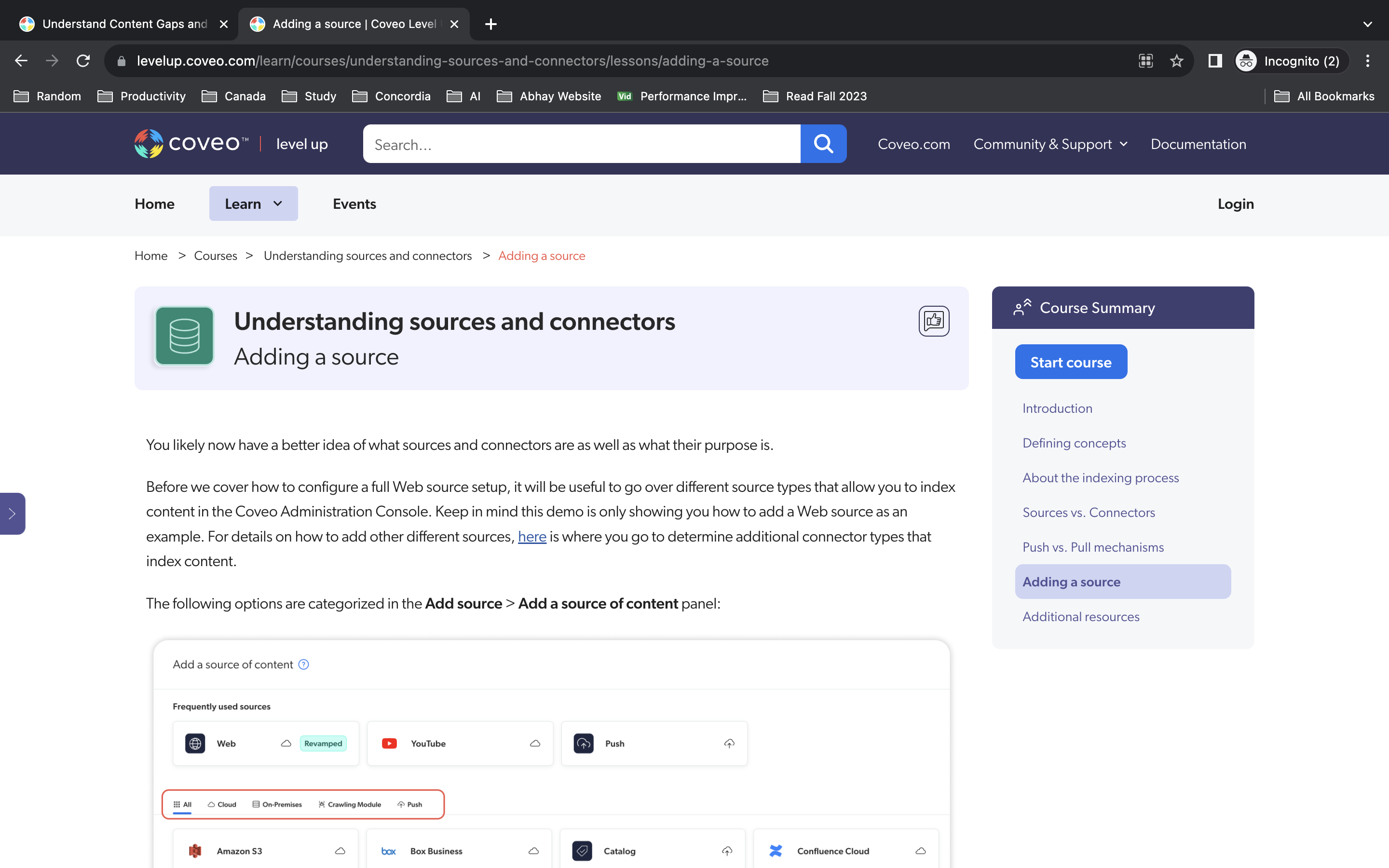Switch to Understand Content Gaps tab
Screen dimensions: 1389x868
coord(124,24)
